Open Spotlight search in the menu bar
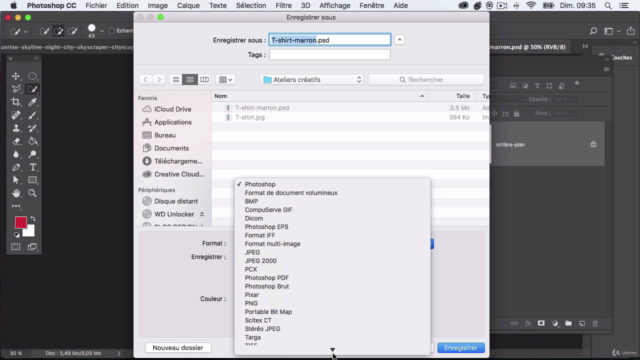 tap(608, 5)
